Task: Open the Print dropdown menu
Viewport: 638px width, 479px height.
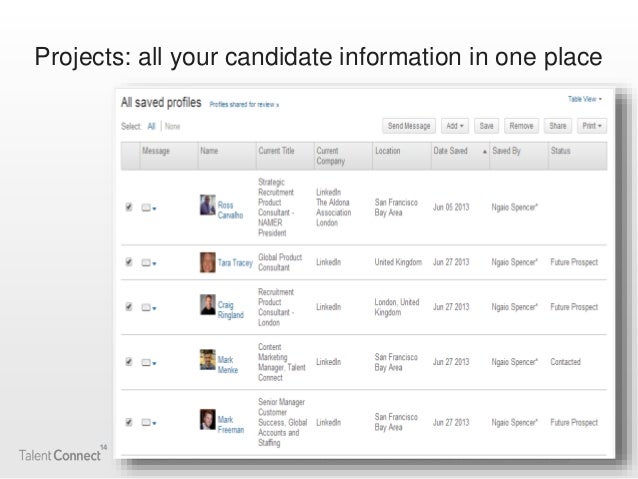Action: 591,126
